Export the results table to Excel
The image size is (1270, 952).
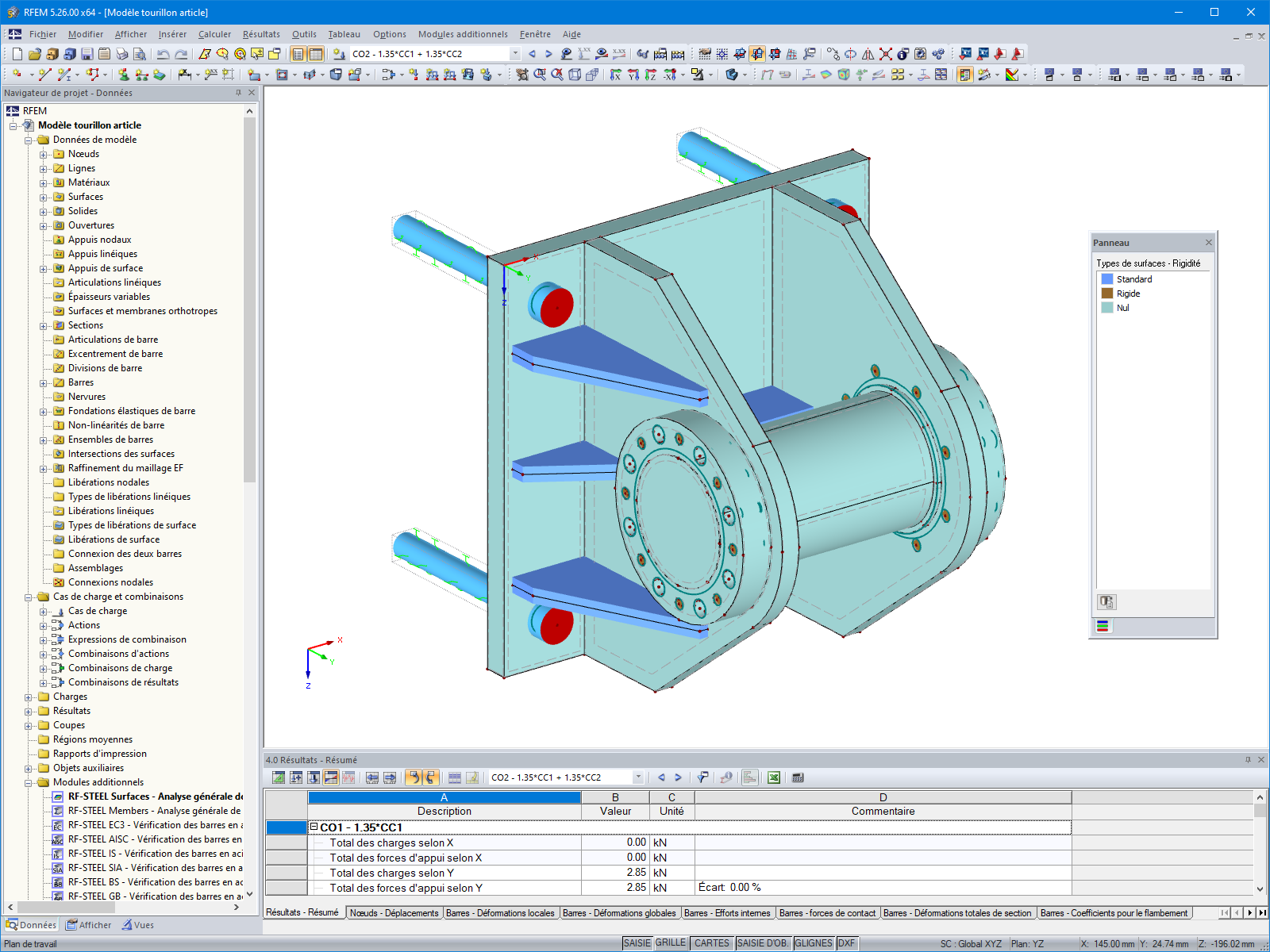click(773, 777)
